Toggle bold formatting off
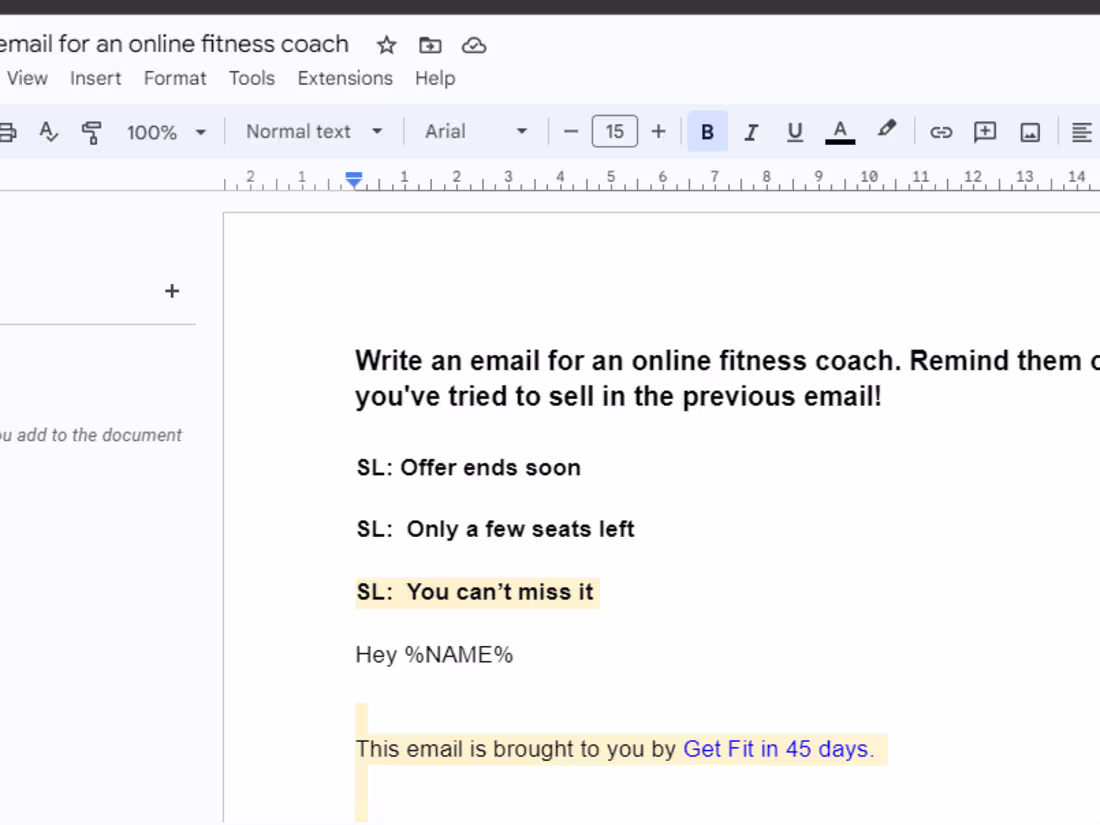Screen dimensions: 1100x825 click(707, 131)
